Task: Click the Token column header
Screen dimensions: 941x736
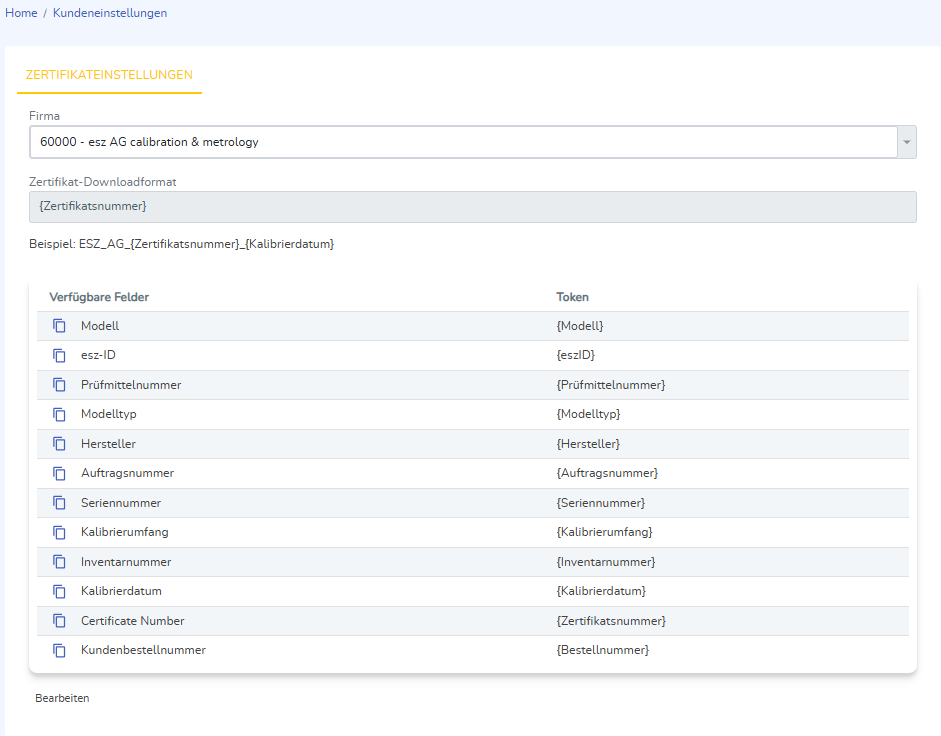Action: pyautogui.click(x=573, y=297)
